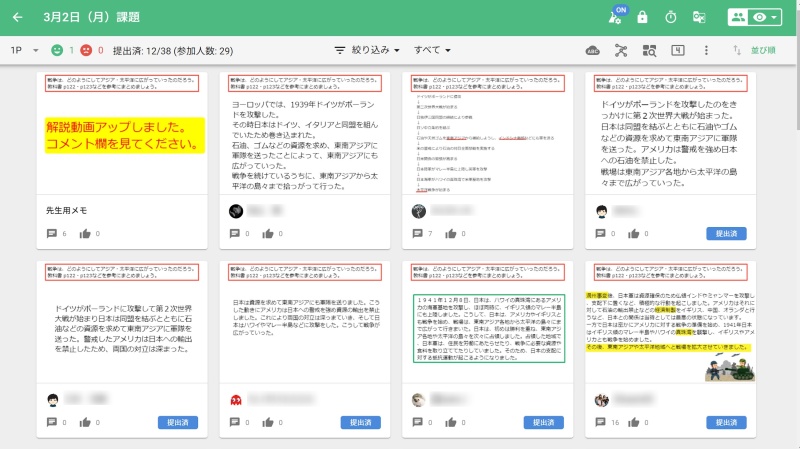Click the thumbs-up icon on 先生用メモ card

84,234
